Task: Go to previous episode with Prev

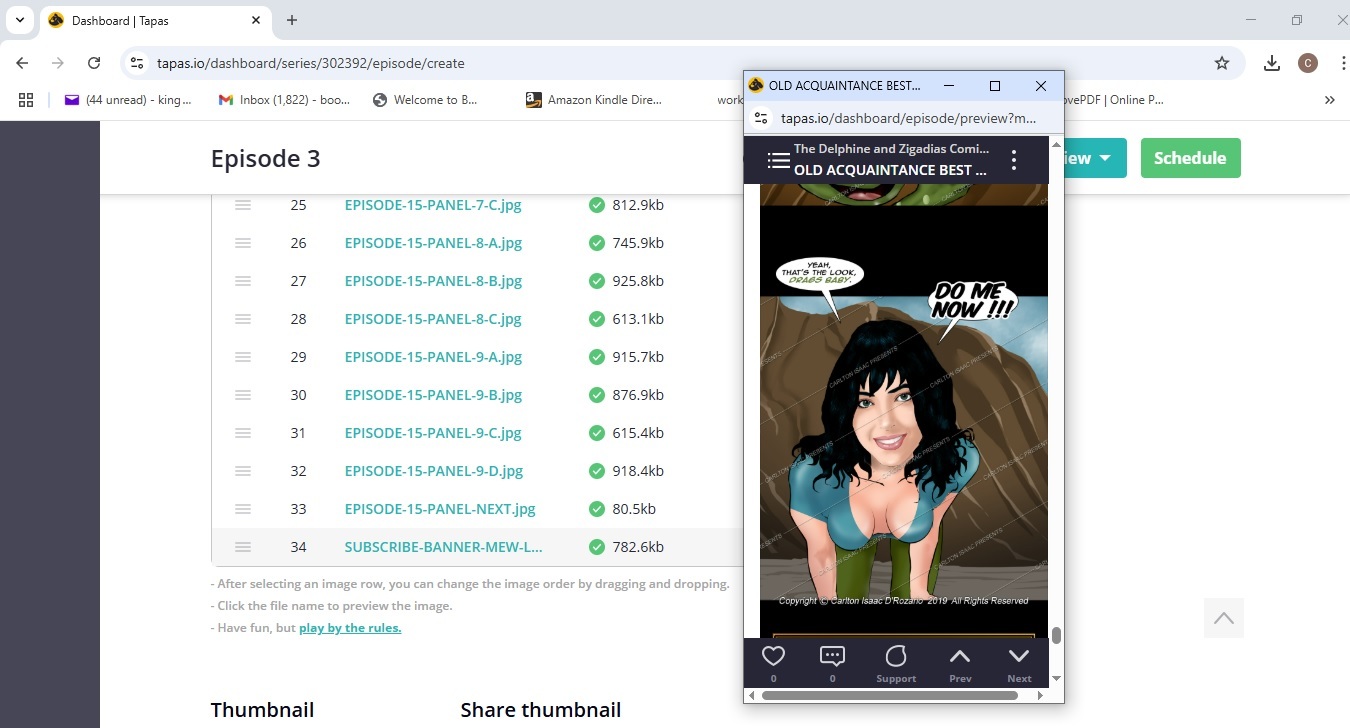Action: point(960,662)
